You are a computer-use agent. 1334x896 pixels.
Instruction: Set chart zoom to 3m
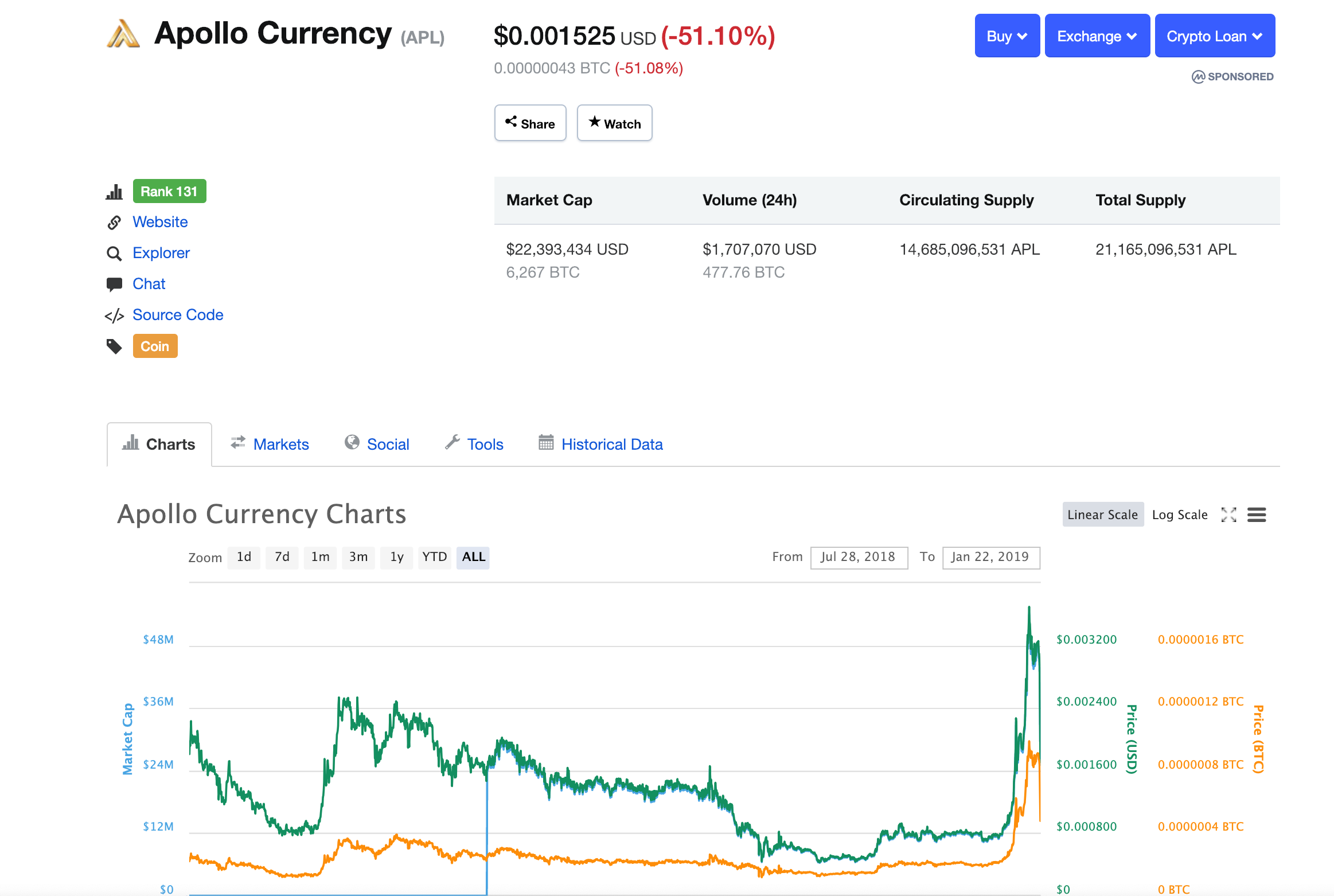pyautogui.click(x=358, y=557)
